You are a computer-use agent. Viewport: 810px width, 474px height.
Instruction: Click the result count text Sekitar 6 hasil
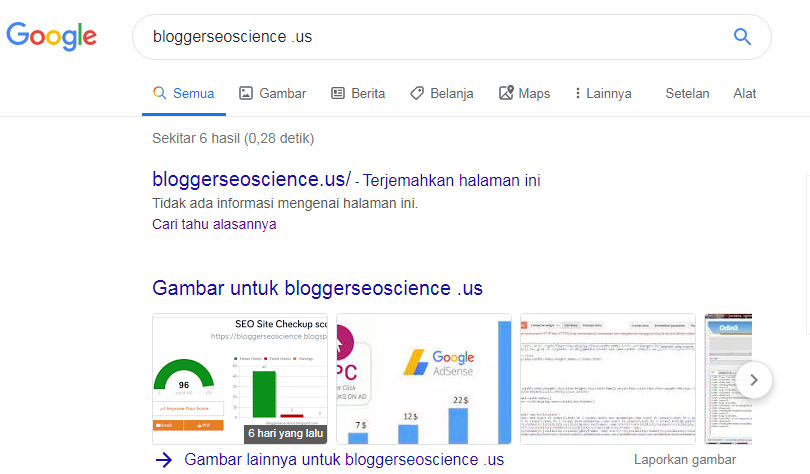click(233, 138)
